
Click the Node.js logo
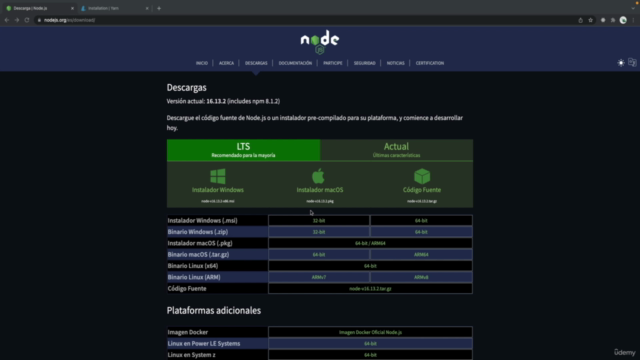click(320, 42)
